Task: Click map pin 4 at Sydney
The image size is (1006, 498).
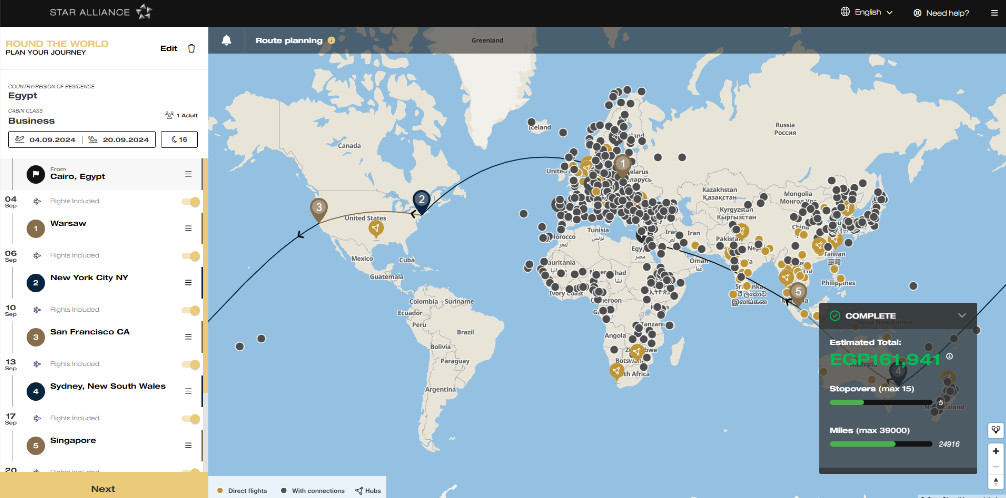Action: click(898, 373)
